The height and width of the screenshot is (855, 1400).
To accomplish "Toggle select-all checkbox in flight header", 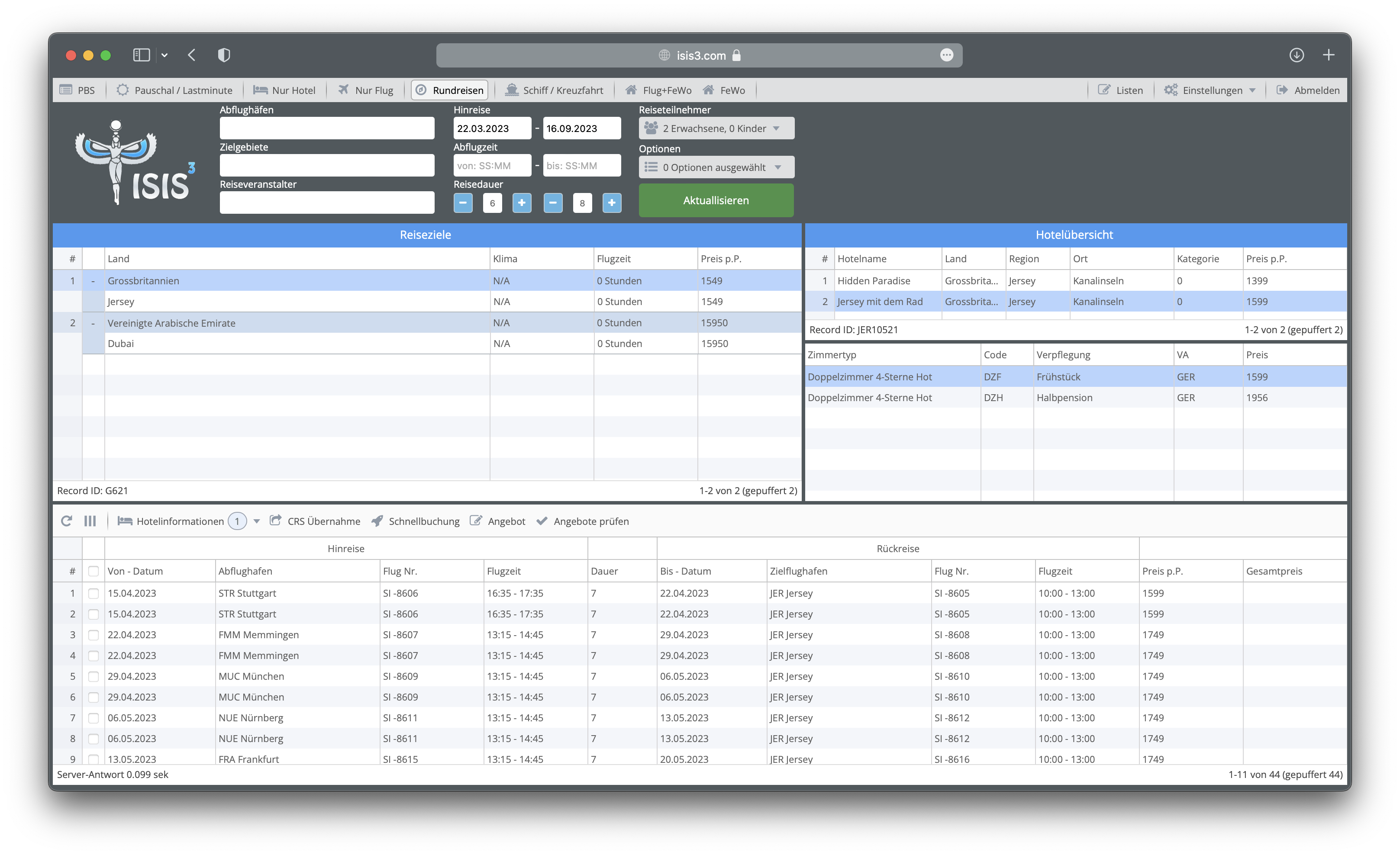I will pyautogui.click(x=94, y=571).
